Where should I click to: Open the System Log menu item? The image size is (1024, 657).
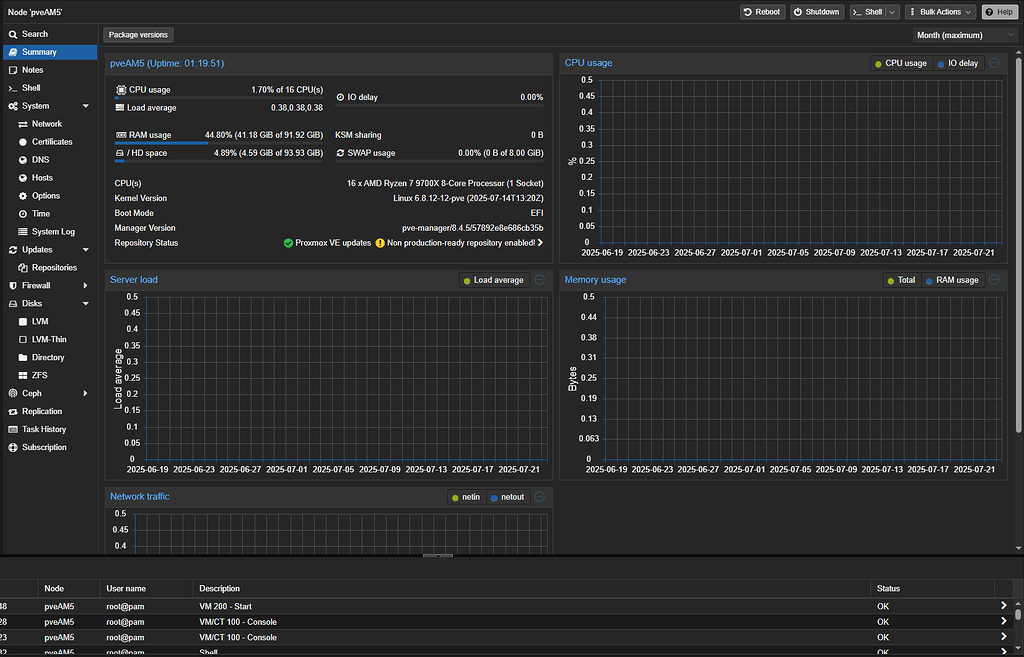click(53, 231)
